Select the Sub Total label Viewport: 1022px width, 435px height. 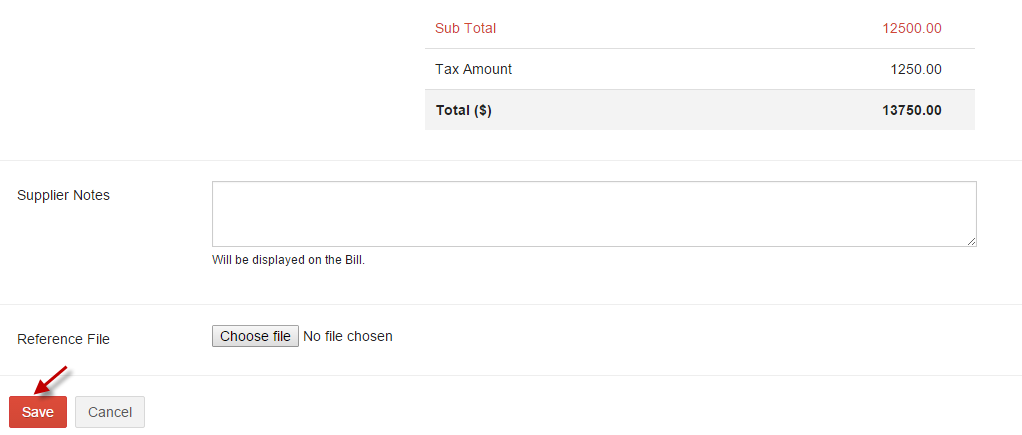tap(465, 29)
